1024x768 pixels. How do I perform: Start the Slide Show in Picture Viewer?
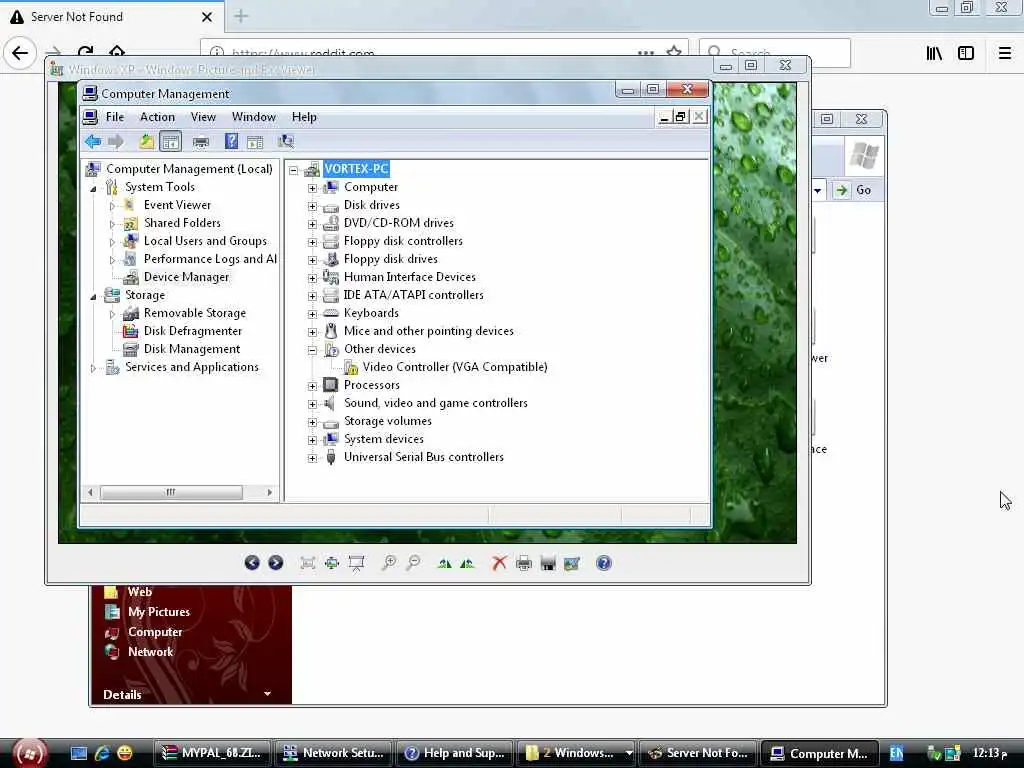(x=357, y=564)
